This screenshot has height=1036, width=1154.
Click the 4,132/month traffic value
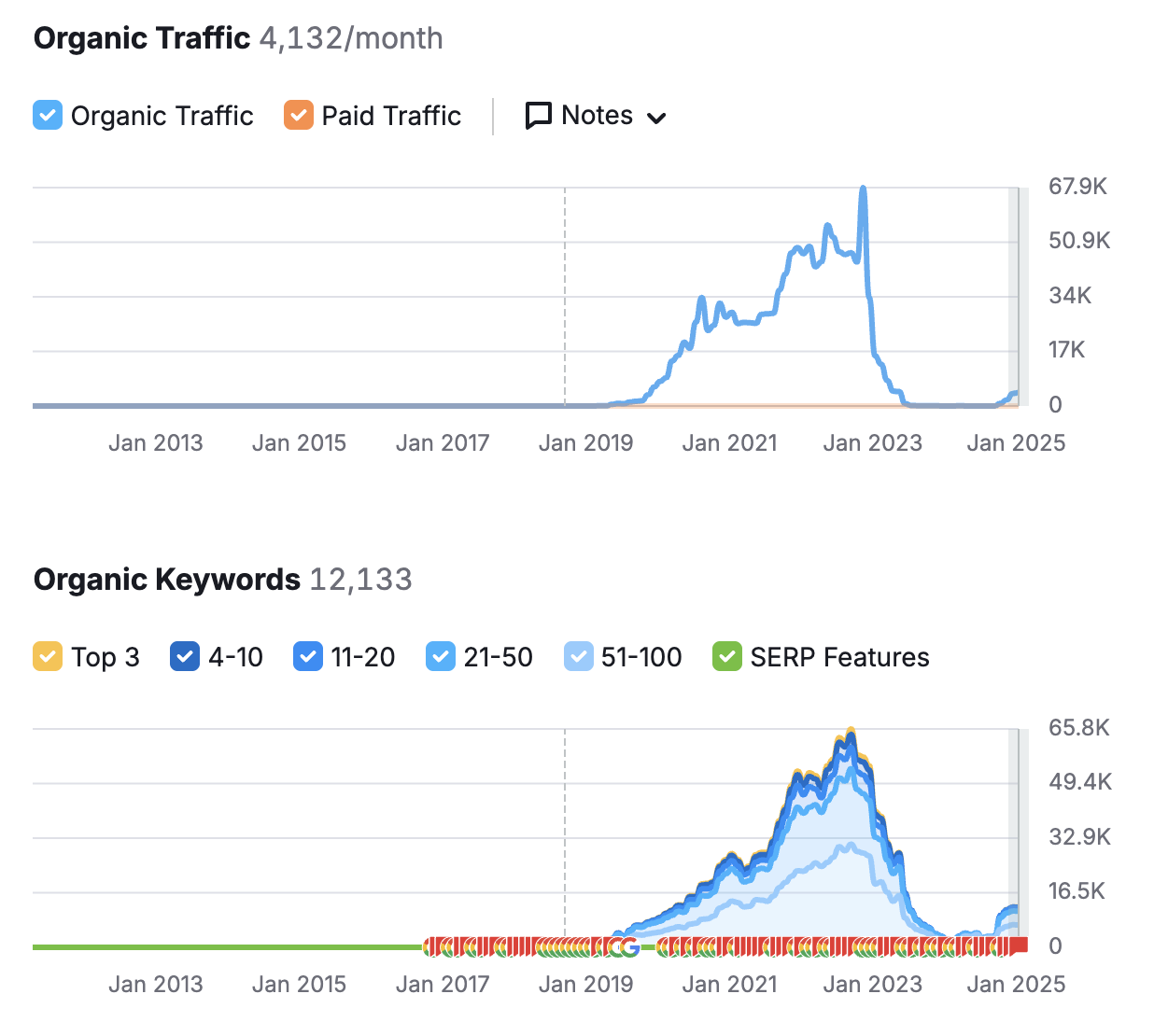351,38
